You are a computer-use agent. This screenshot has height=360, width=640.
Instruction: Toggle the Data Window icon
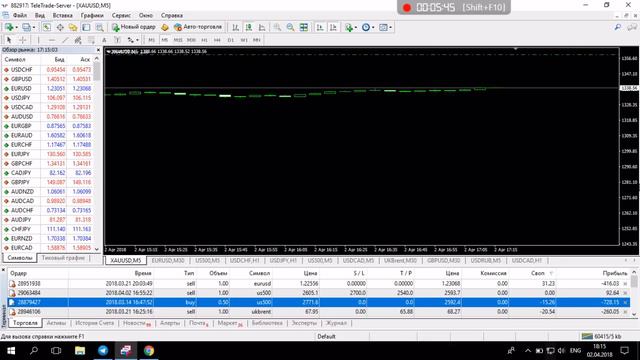tap(60, 27)
